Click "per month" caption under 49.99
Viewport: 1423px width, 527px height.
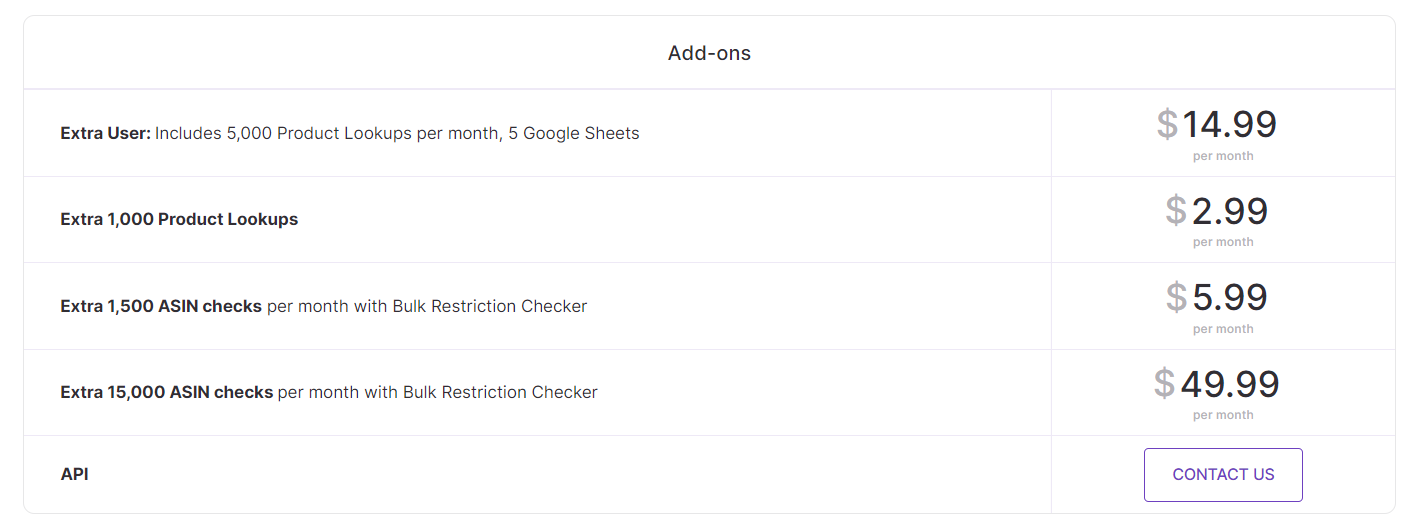click(1223, 415)
